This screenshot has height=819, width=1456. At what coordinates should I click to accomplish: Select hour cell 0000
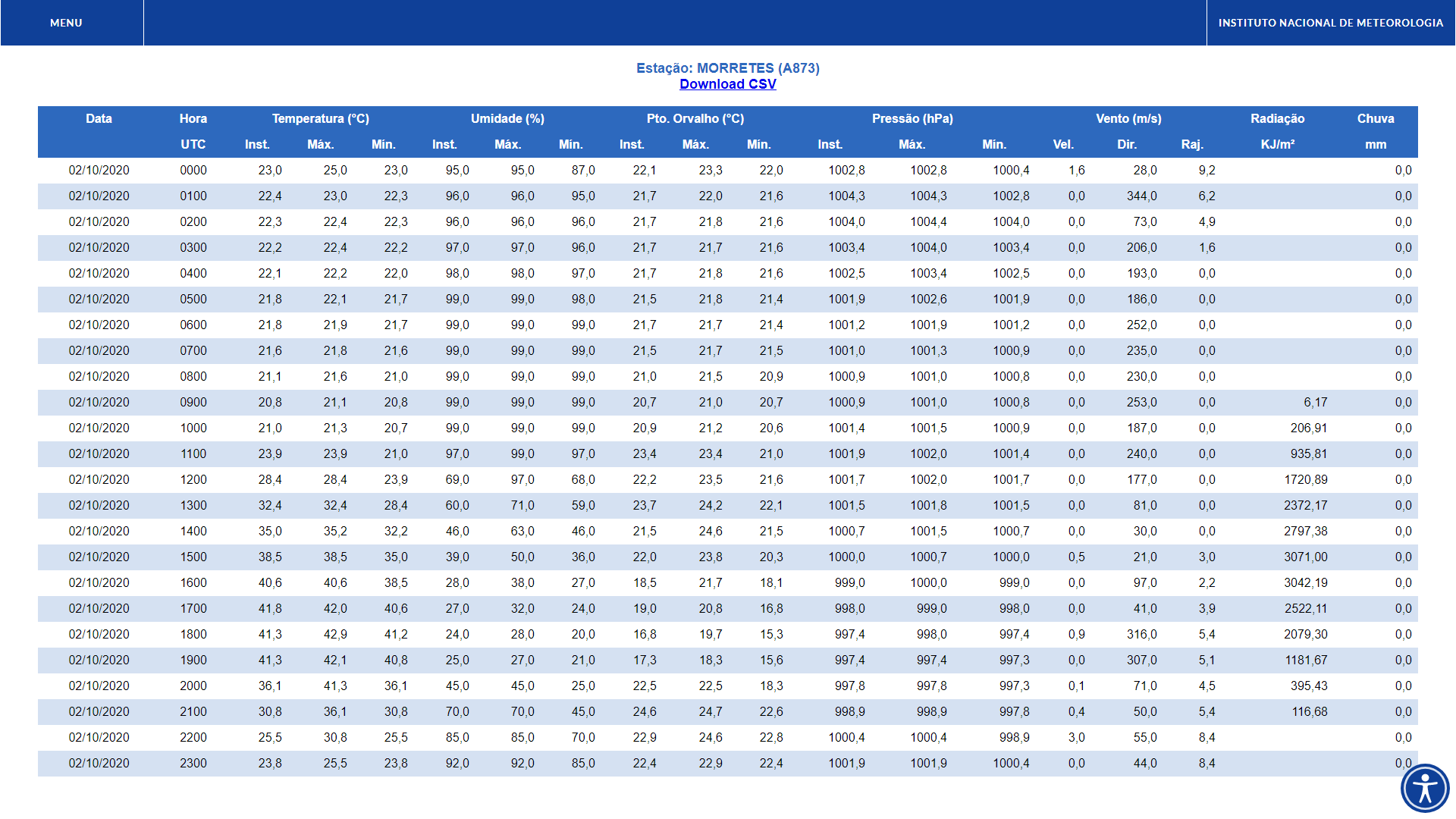pyautogui.click(x=193, y=170)
